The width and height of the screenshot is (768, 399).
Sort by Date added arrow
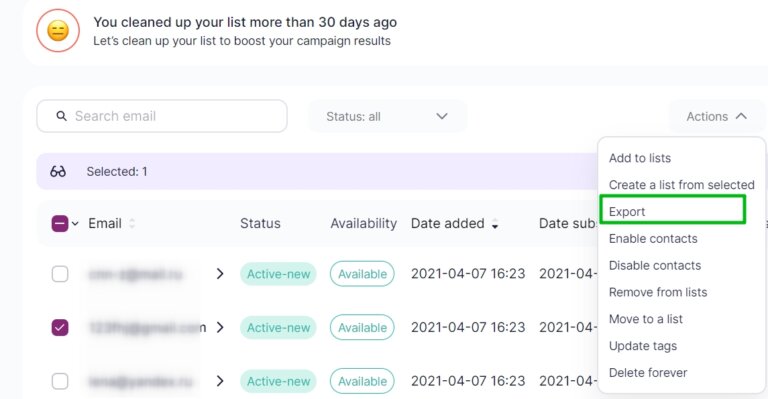[495, 225]
